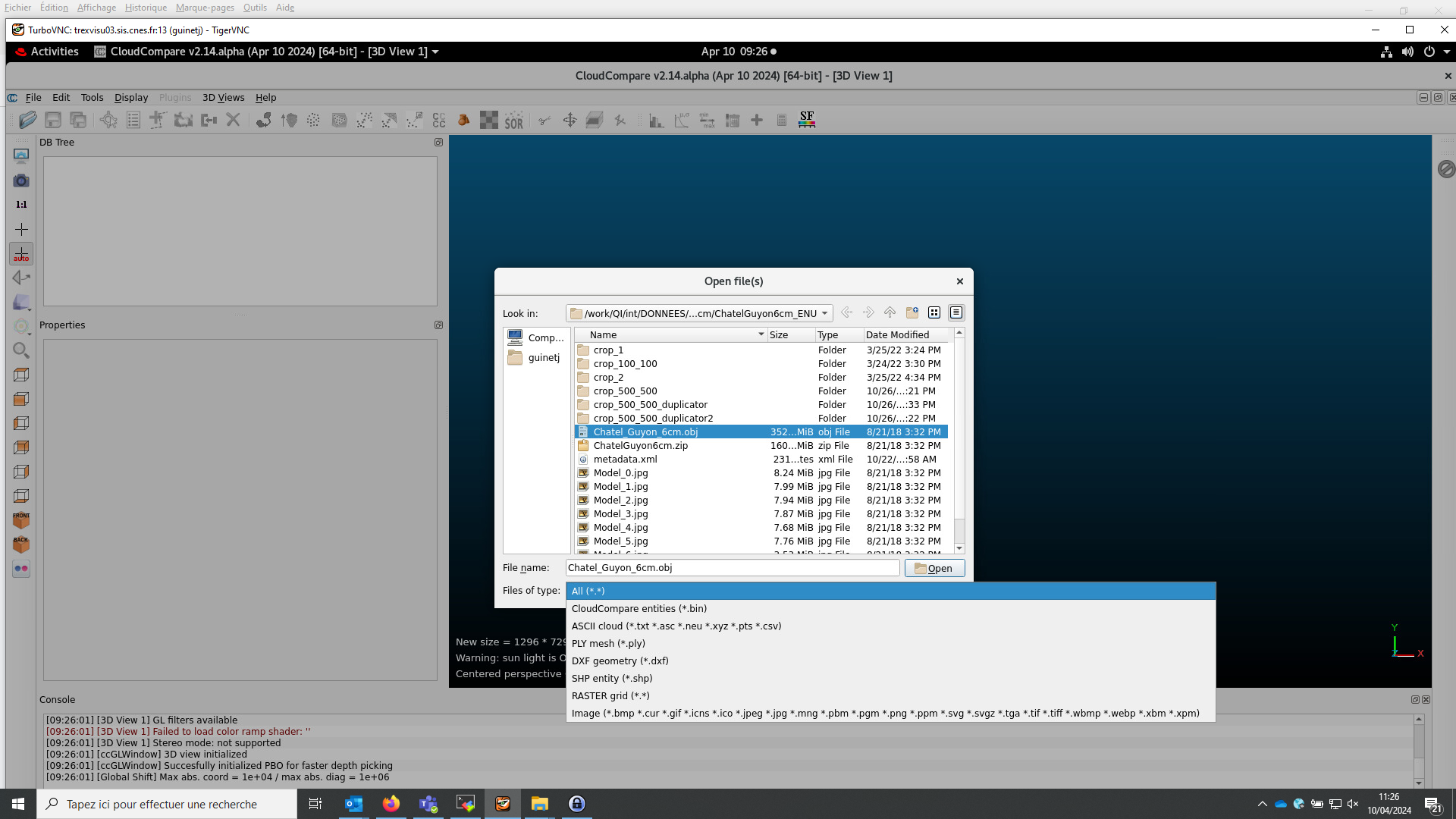Image resolution: width=1456 pixels, height=819 pixels.
Task: Switch file dialog to icon view
Action: tap(934, 312)
